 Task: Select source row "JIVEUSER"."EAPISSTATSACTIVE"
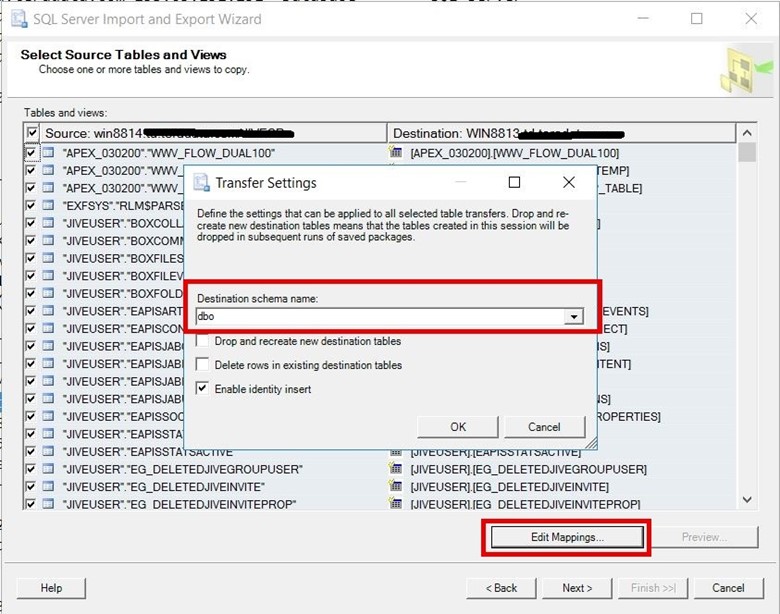[x=148, y=451]
